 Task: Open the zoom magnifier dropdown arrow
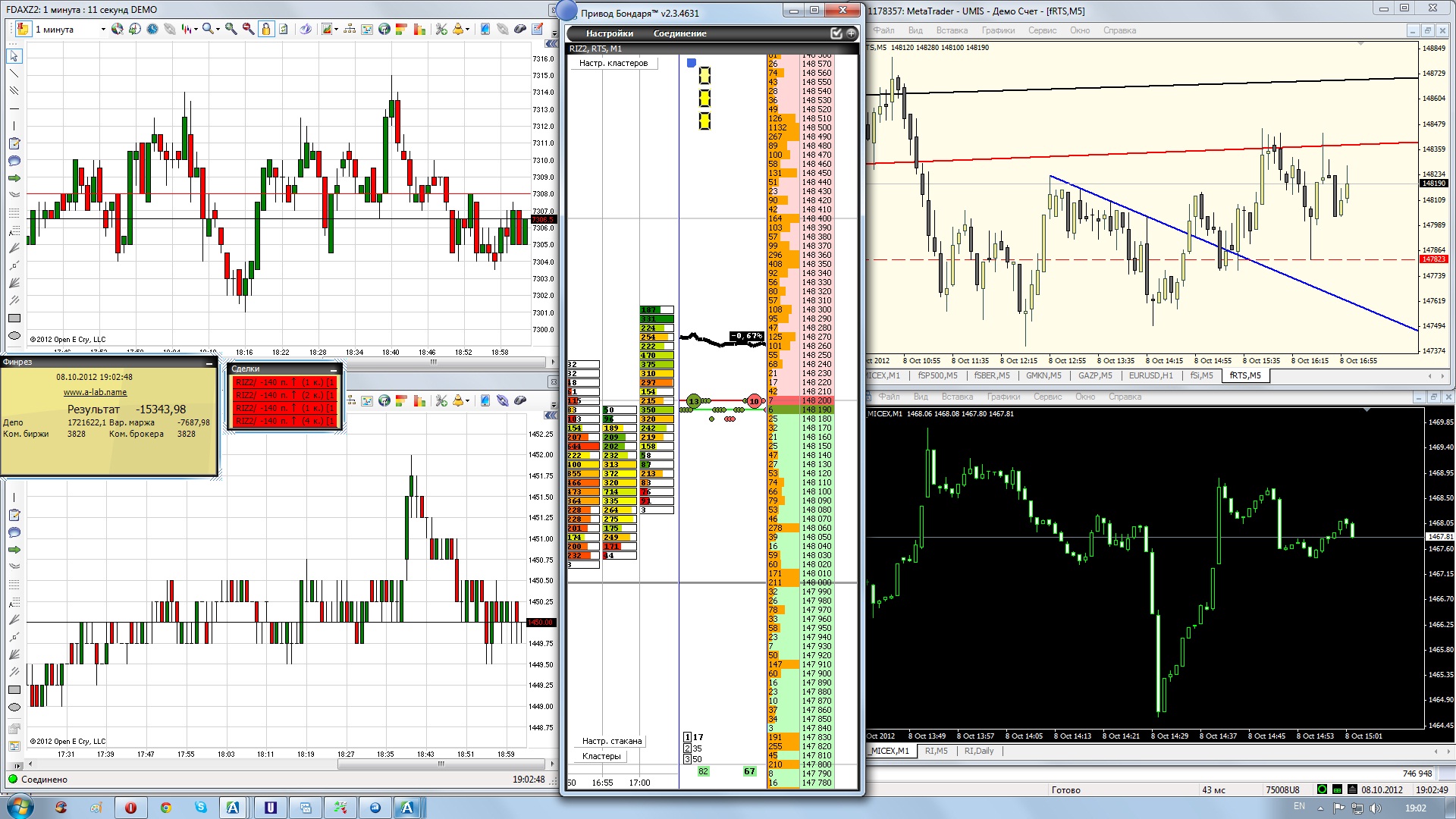point(218,30)
